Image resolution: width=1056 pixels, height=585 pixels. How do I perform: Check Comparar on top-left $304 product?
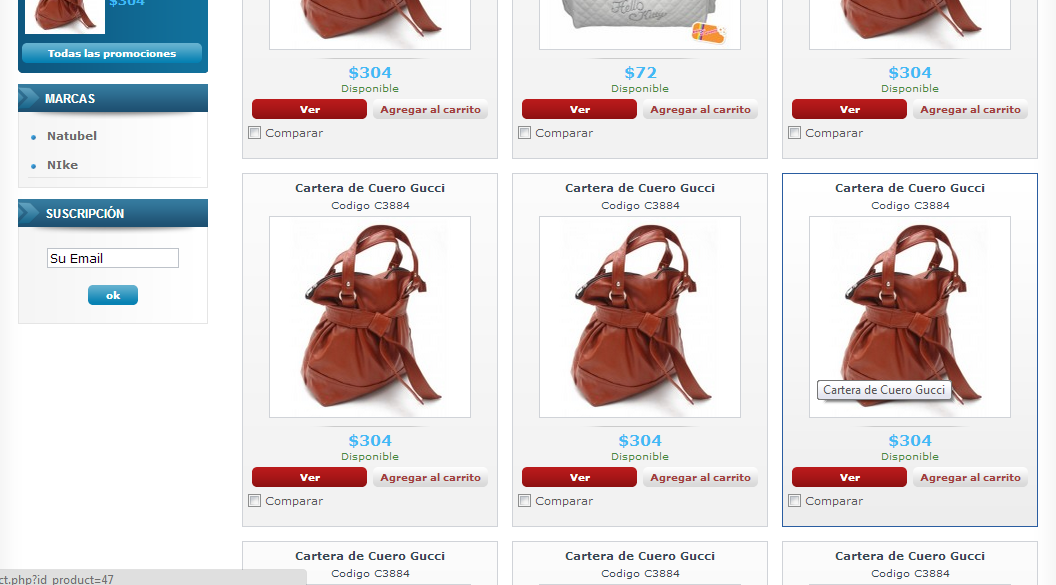click(255, 133)
